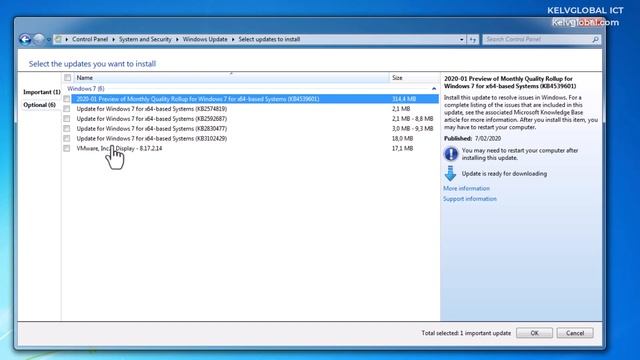
Task: Select the update row KB2830477
Action: click(x=255, y=129)
